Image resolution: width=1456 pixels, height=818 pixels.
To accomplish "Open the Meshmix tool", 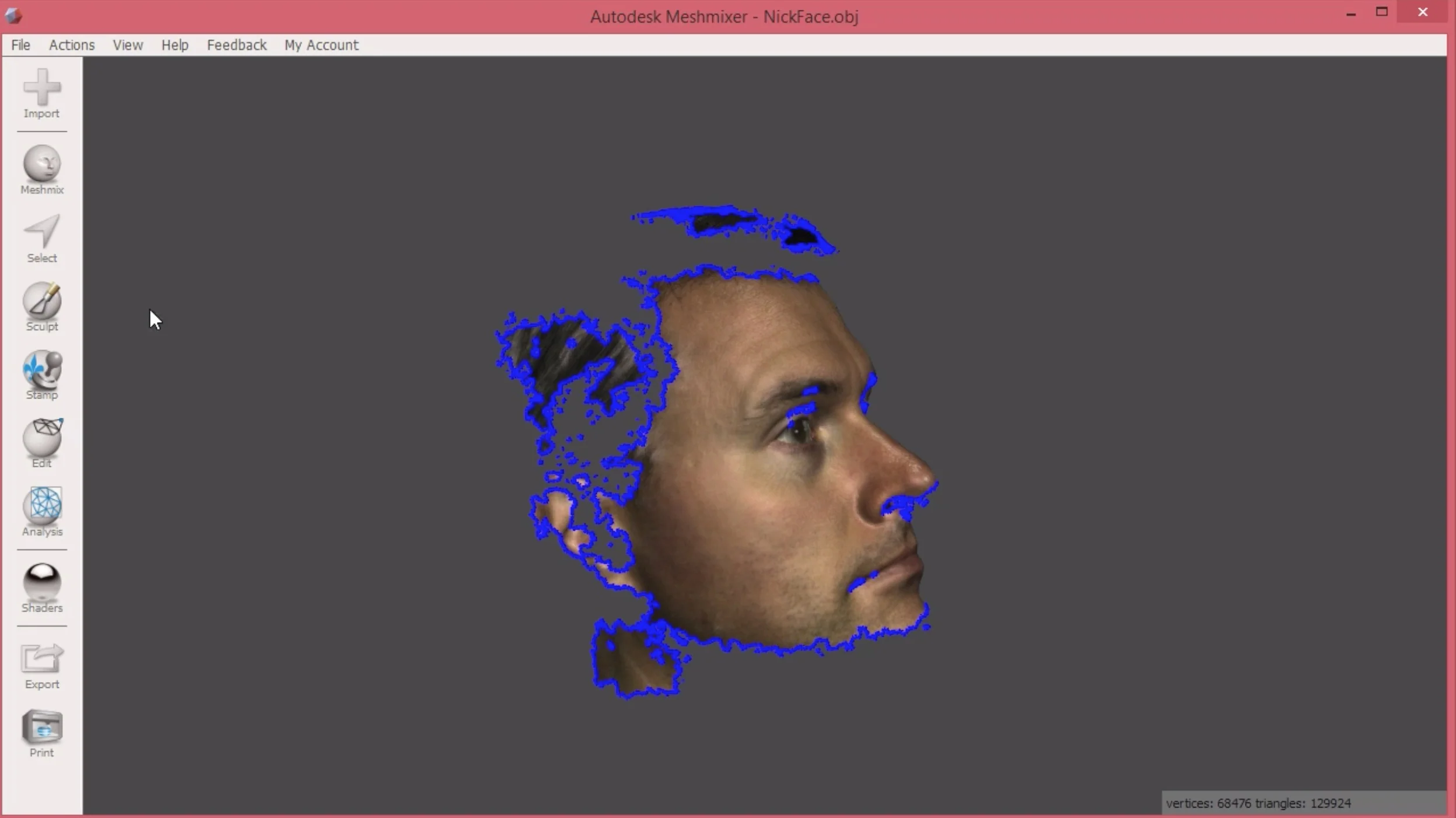I will pos(41,169).
